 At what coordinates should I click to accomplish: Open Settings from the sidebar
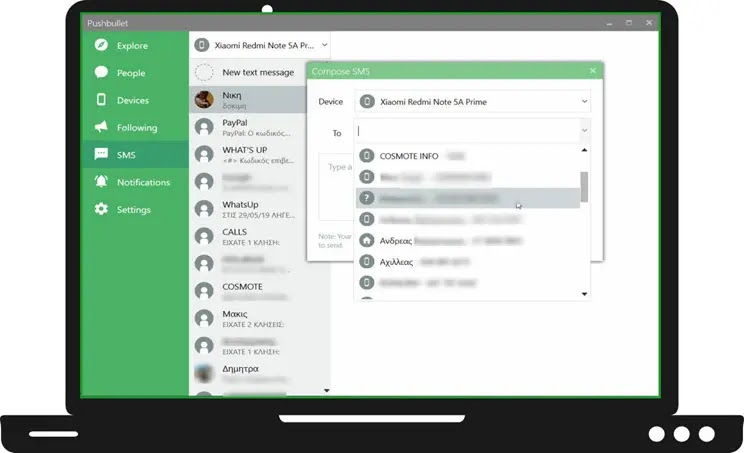pos(135,209)
